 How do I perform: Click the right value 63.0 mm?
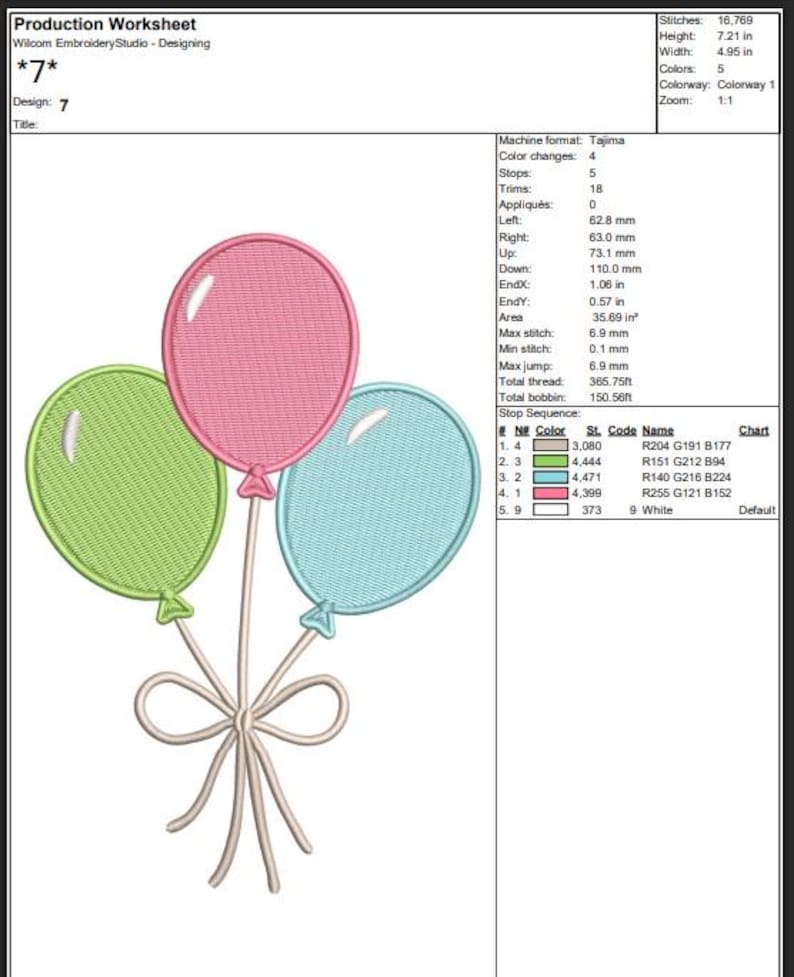pos(612,237)
